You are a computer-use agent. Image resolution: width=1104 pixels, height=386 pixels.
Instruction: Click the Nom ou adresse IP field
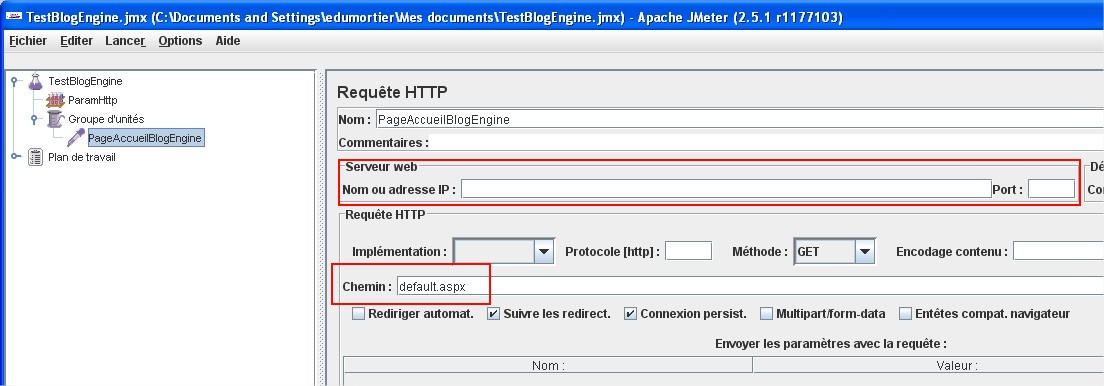click(727, 189)
